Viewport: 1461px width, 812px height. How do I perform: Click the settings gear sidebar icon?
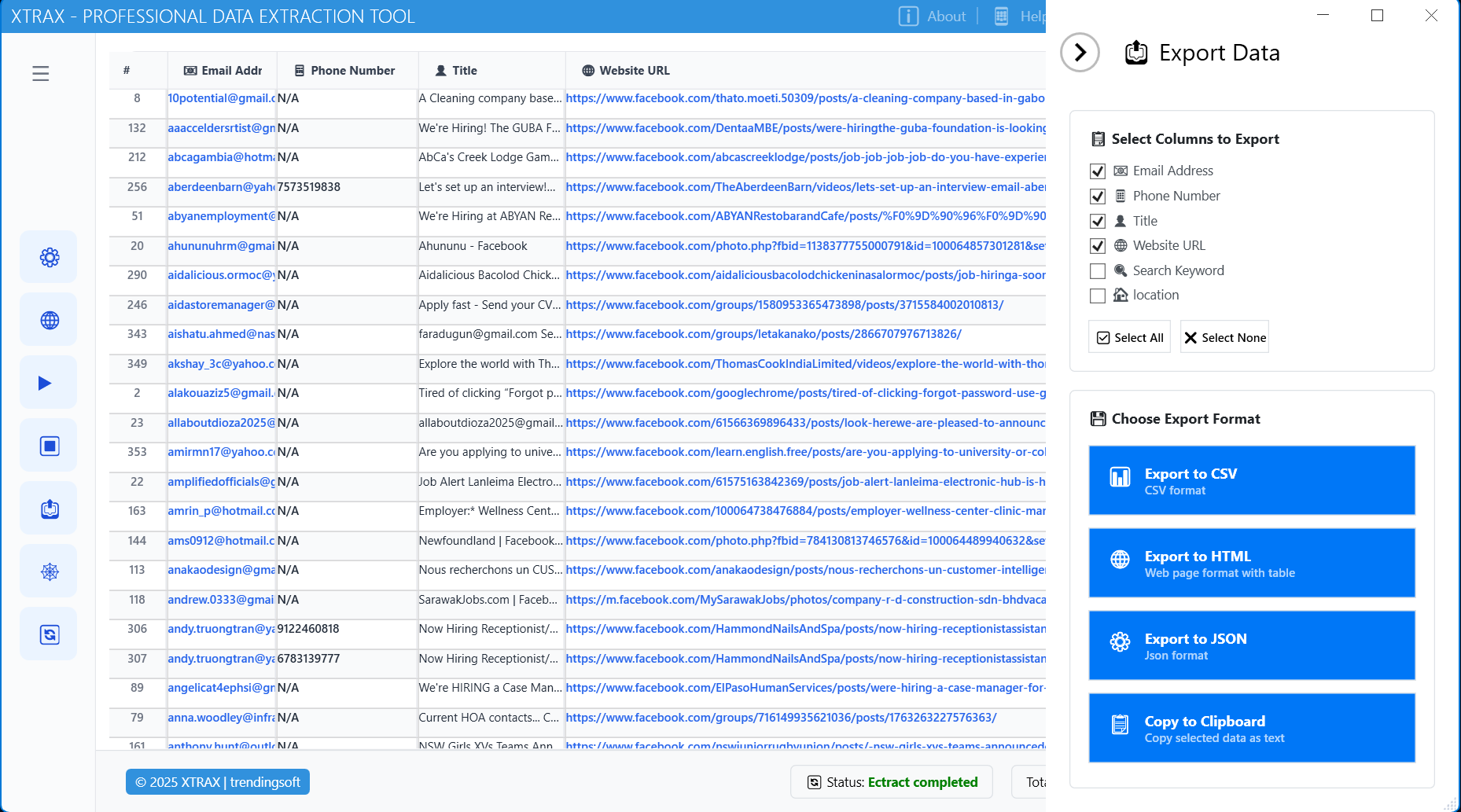pyautogui.click(x=49, y=257)
